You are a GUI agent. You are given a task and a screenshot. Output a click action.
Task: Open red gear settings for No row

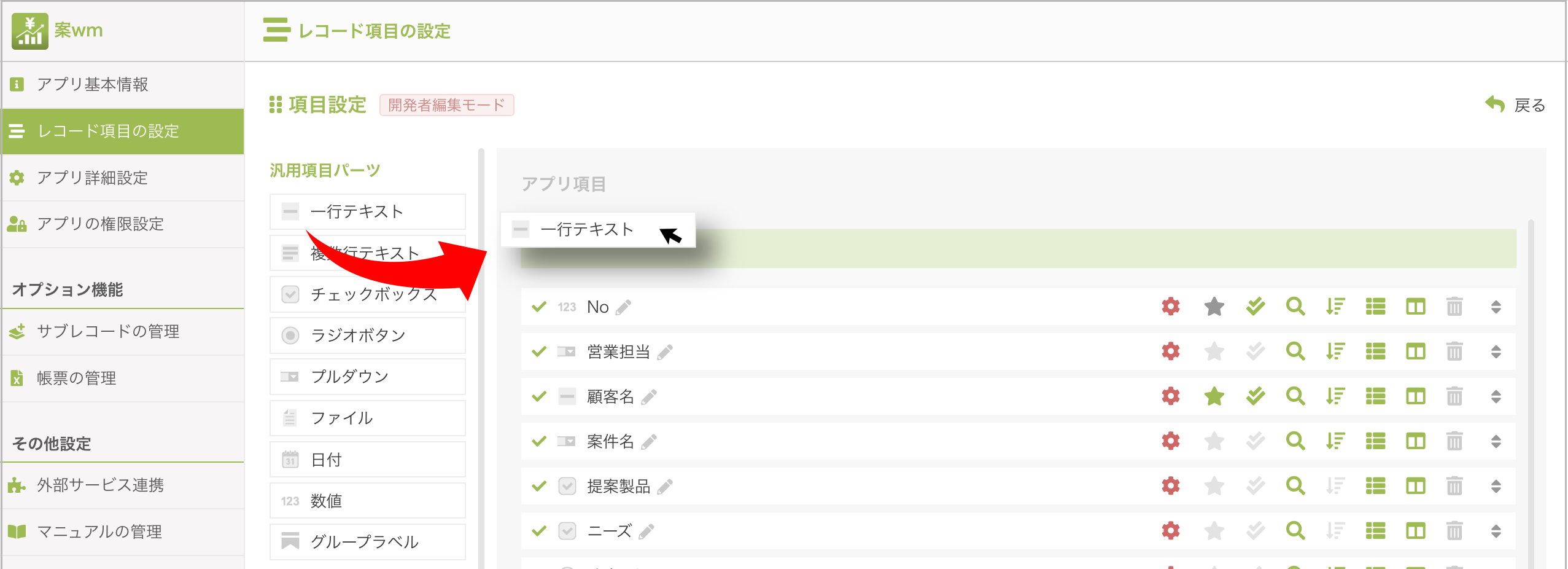pyautogui.click(x=1171, y=306)
